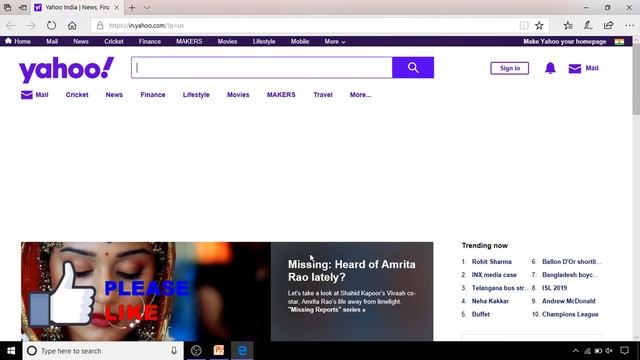This screenshot has width=640, height=360.
Task: Click Missing Reports series link
Action: point(327,310)
